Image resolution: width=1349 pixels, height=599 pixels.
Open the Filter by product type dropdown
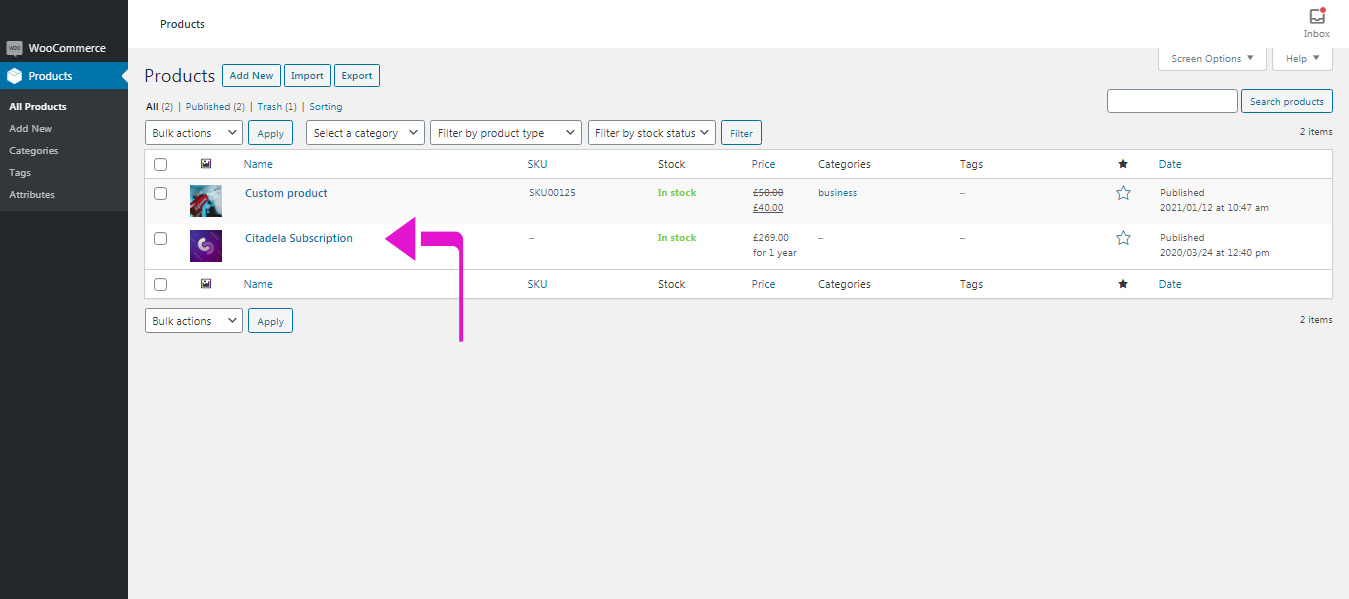(x=506, y=133)
